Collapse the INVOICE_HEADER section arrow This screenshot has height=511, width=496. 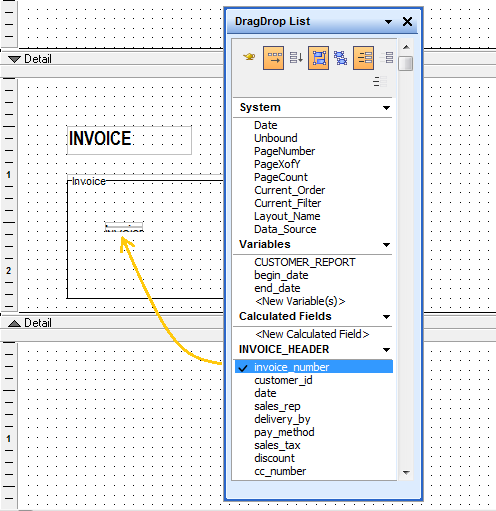(386, 350)
